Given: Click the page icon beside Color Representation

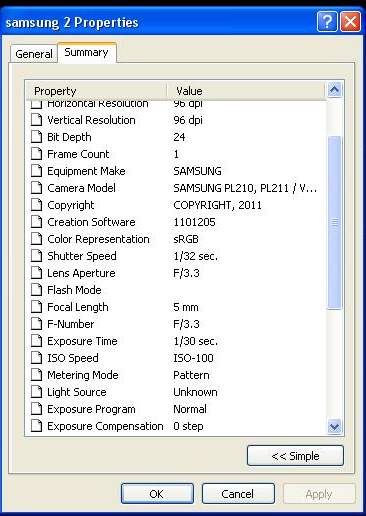Looking at the screenshot, I should [37, 239].
